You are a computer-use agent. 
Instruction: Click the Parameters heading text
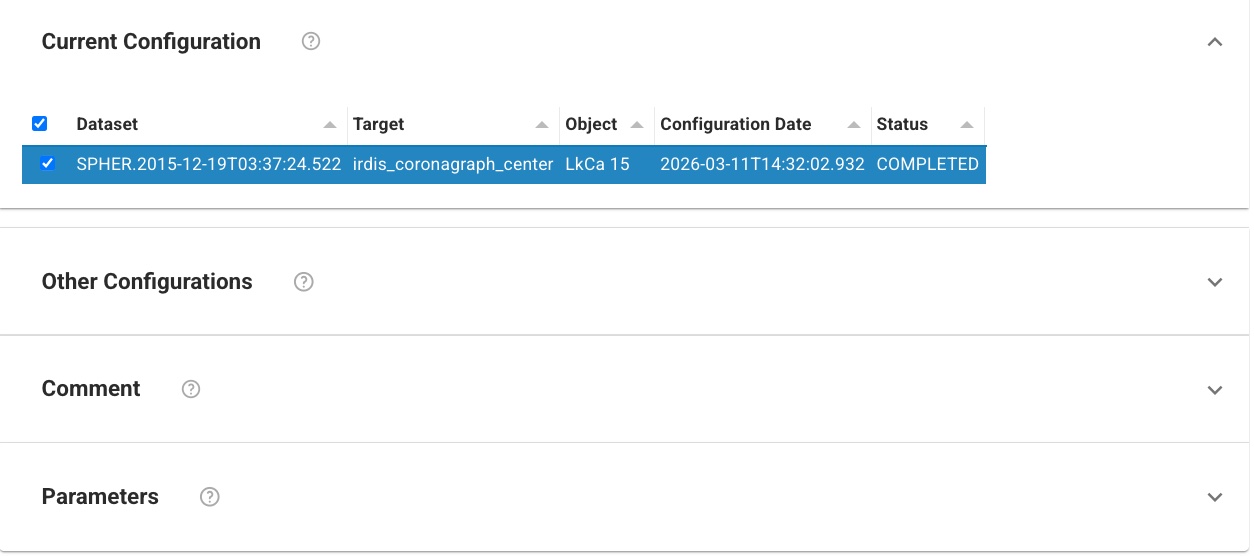click(100, 497)
